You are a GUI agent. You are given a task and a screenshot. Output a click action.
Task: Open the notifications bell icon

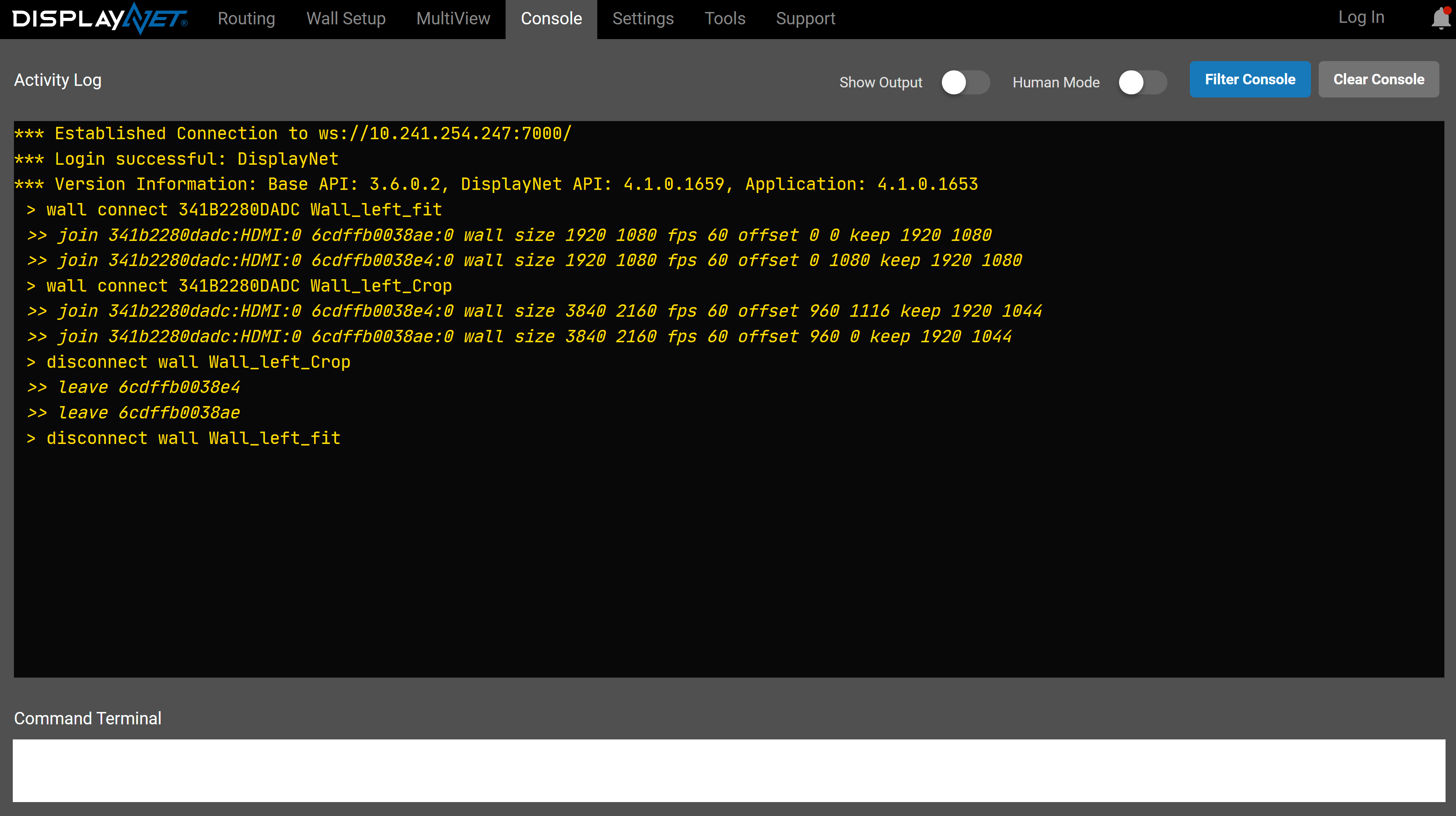[1440, 19]
